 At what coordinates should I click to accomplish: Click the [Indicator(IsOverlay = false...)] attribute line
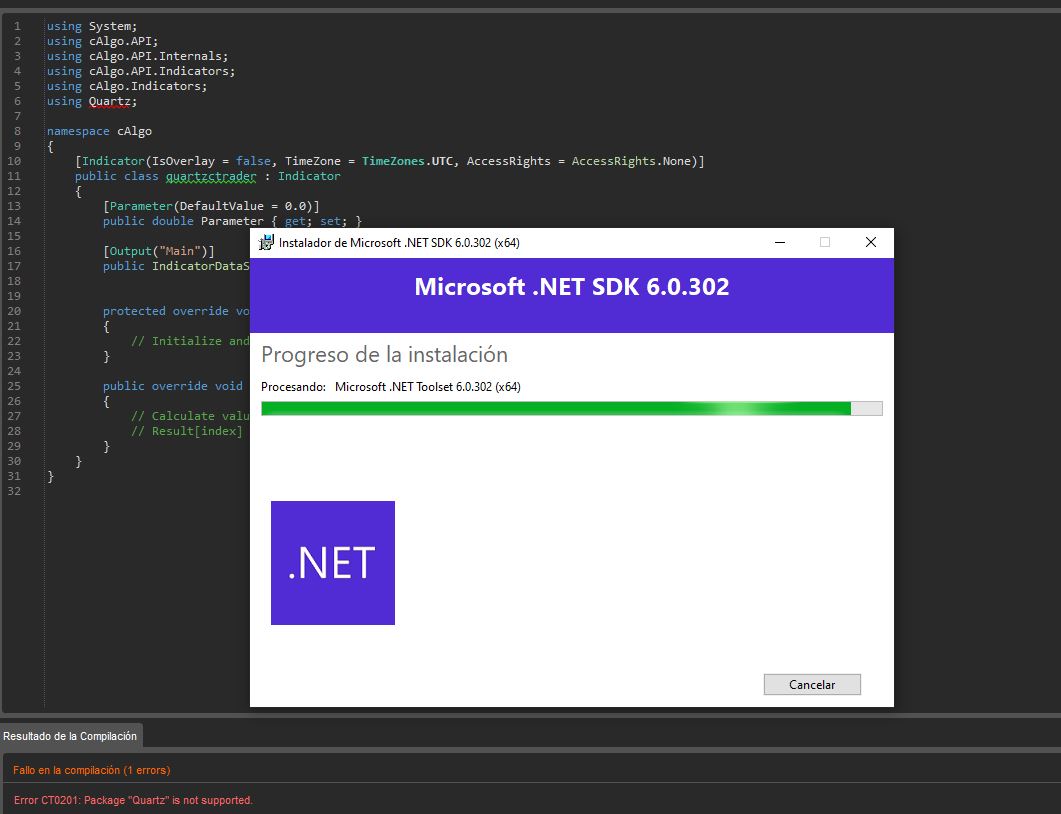(x=390, y=161)
